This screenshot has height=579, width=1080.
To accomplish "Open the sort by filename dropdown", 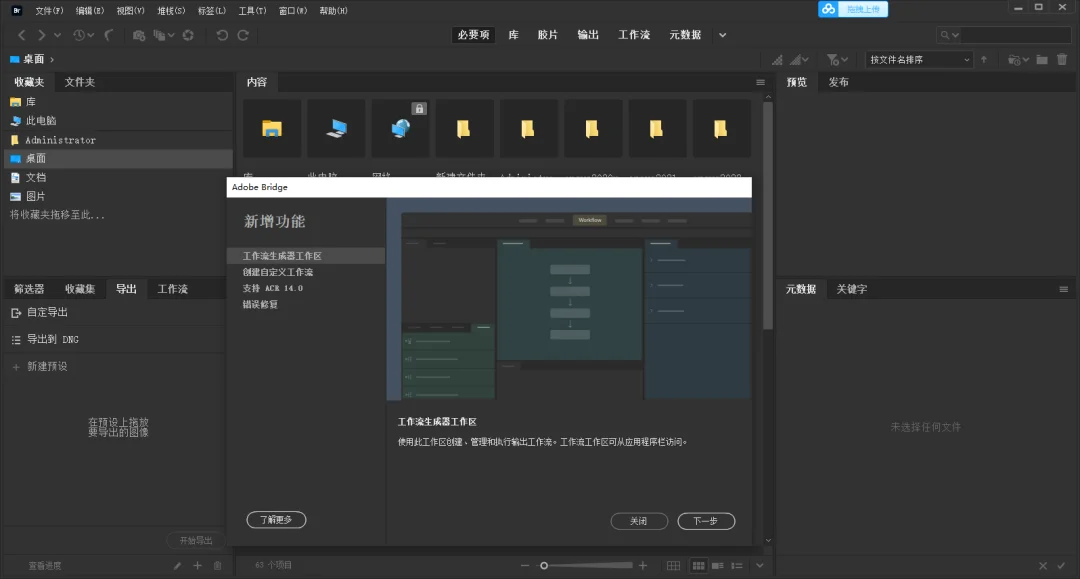I will point(919,60).
